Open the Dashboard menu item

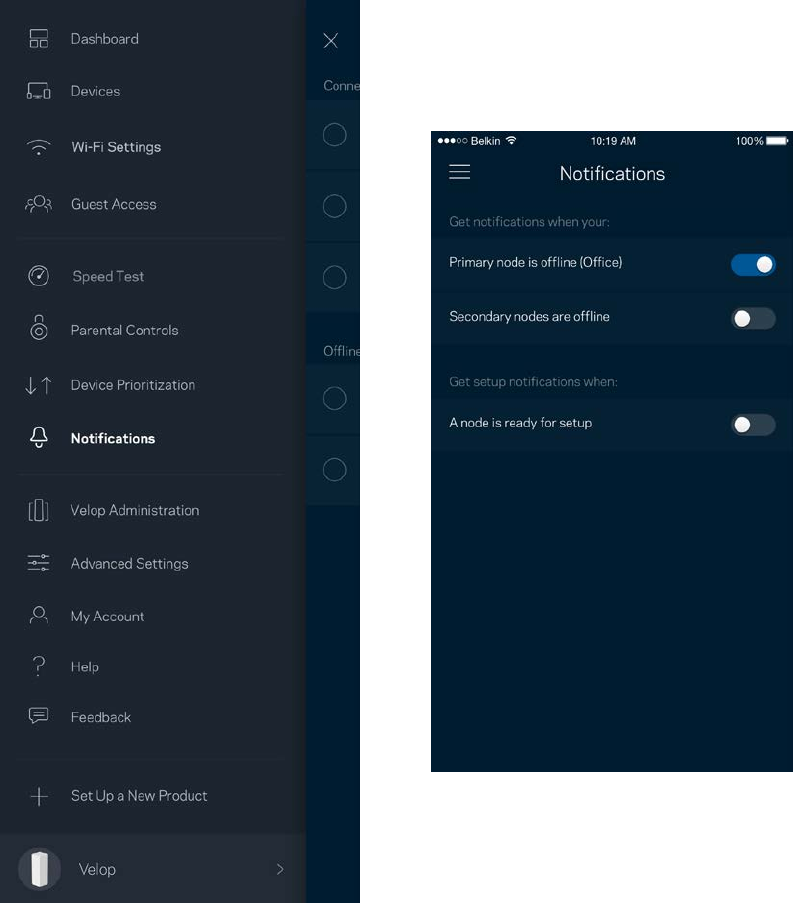[x=104, y=39]
